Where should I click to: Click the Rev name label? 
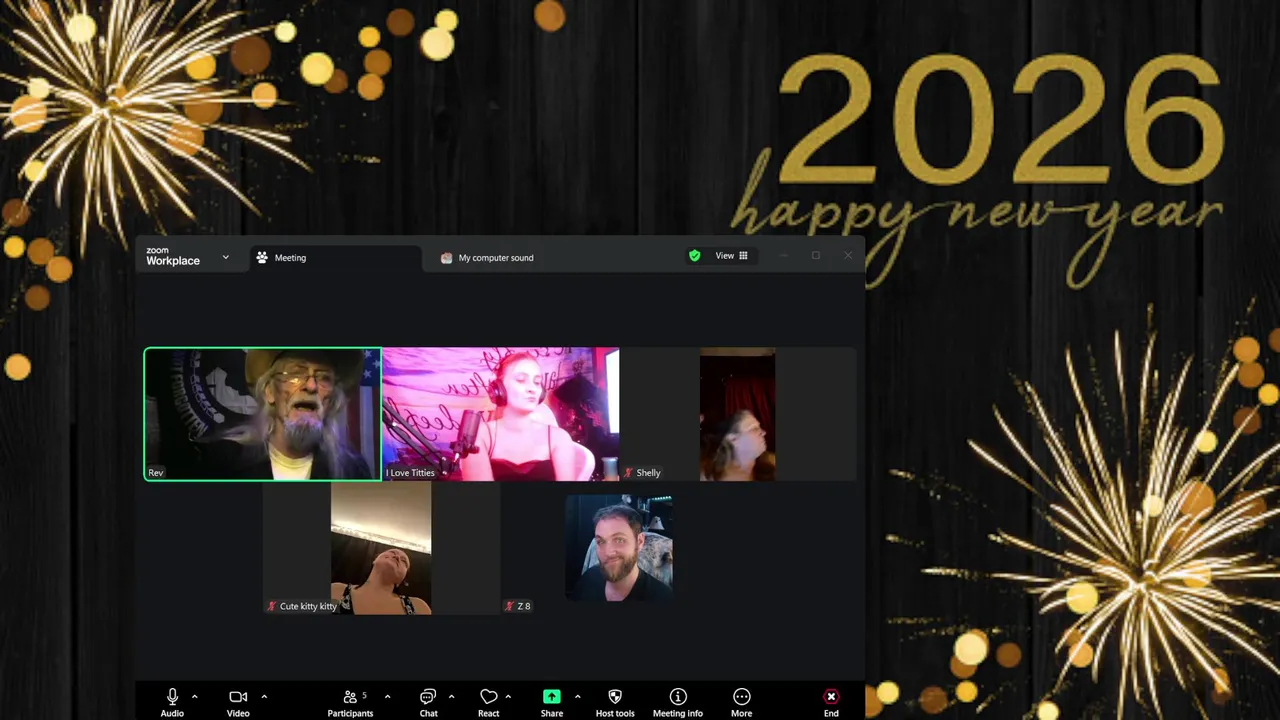coord(156,473)
